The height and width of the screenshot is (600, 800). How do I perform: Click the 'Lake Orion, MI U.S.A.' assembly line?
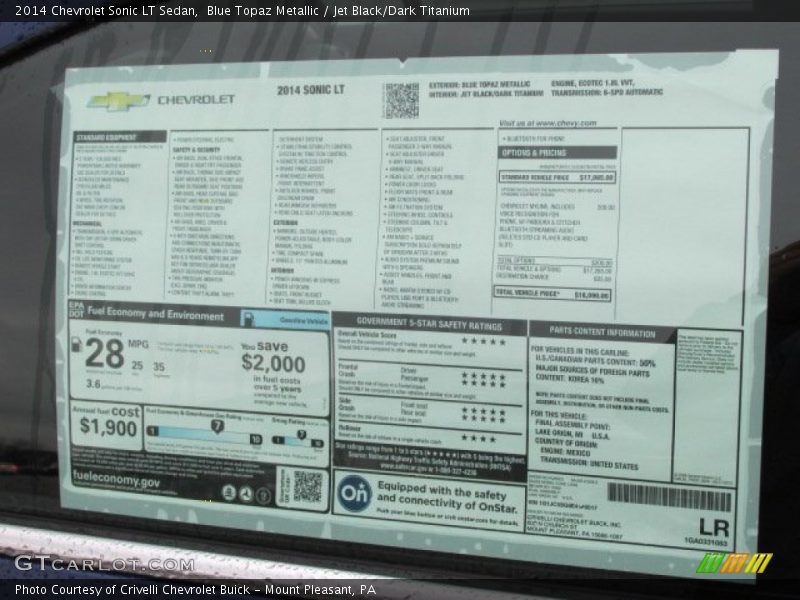click(572, 435)
